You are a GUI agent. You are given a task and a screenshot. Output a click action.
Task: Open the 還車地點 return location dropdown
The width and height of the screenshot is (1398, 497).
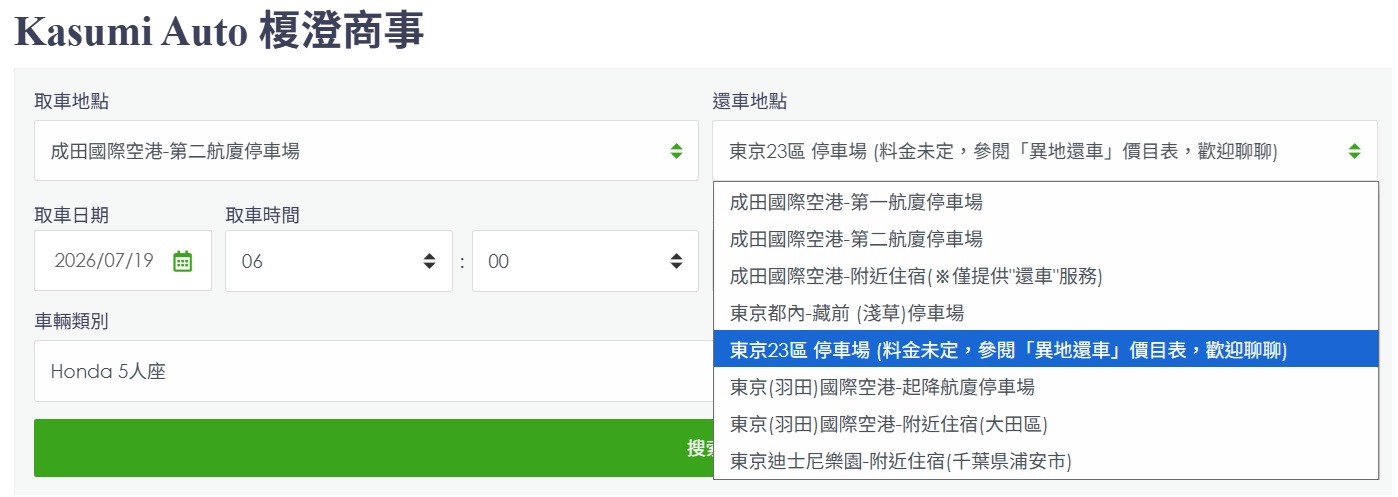(1045, 151)
